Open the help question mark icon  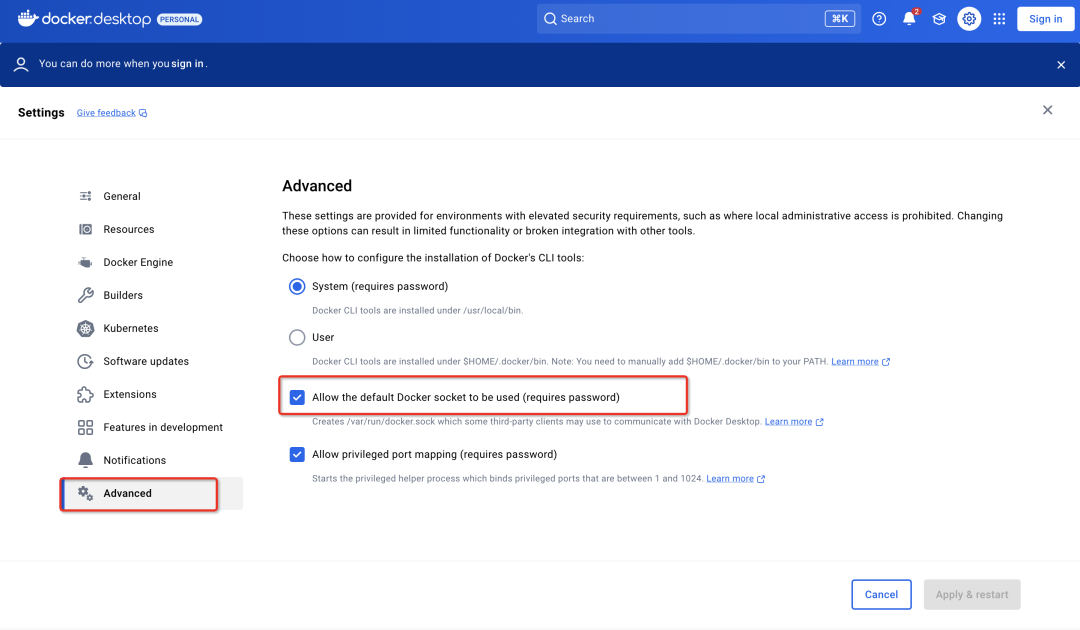point(879,19)
